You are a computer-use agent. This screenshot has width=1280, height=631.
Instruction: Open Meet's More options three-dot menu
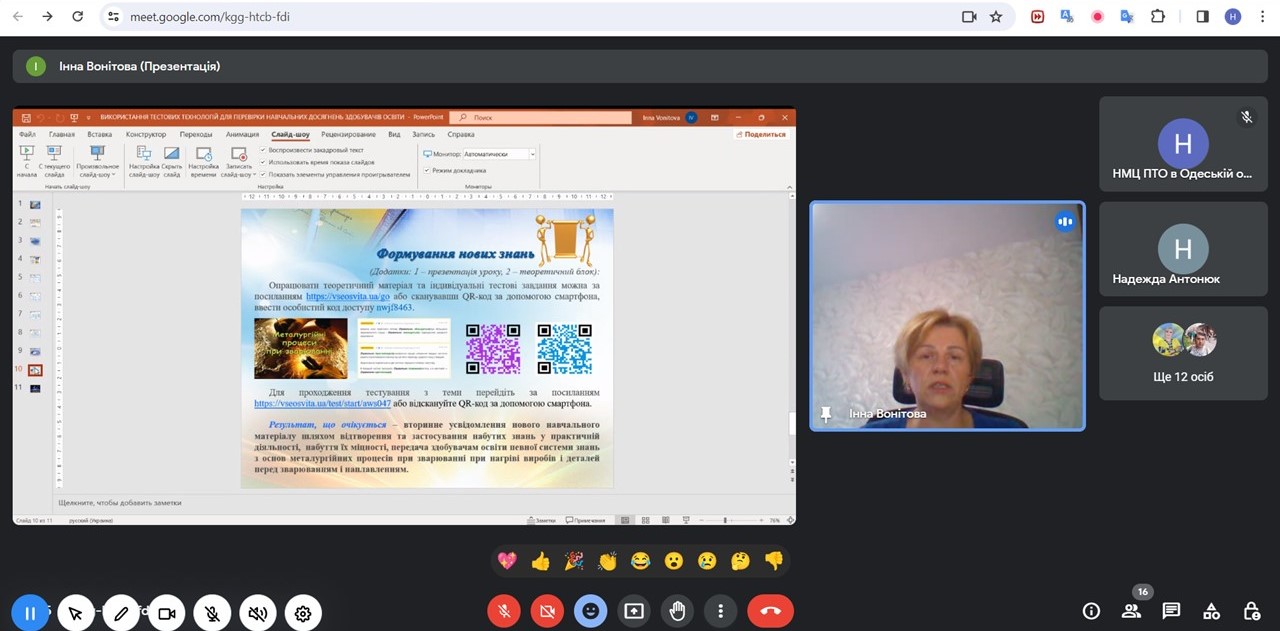(x=720, y=611)
